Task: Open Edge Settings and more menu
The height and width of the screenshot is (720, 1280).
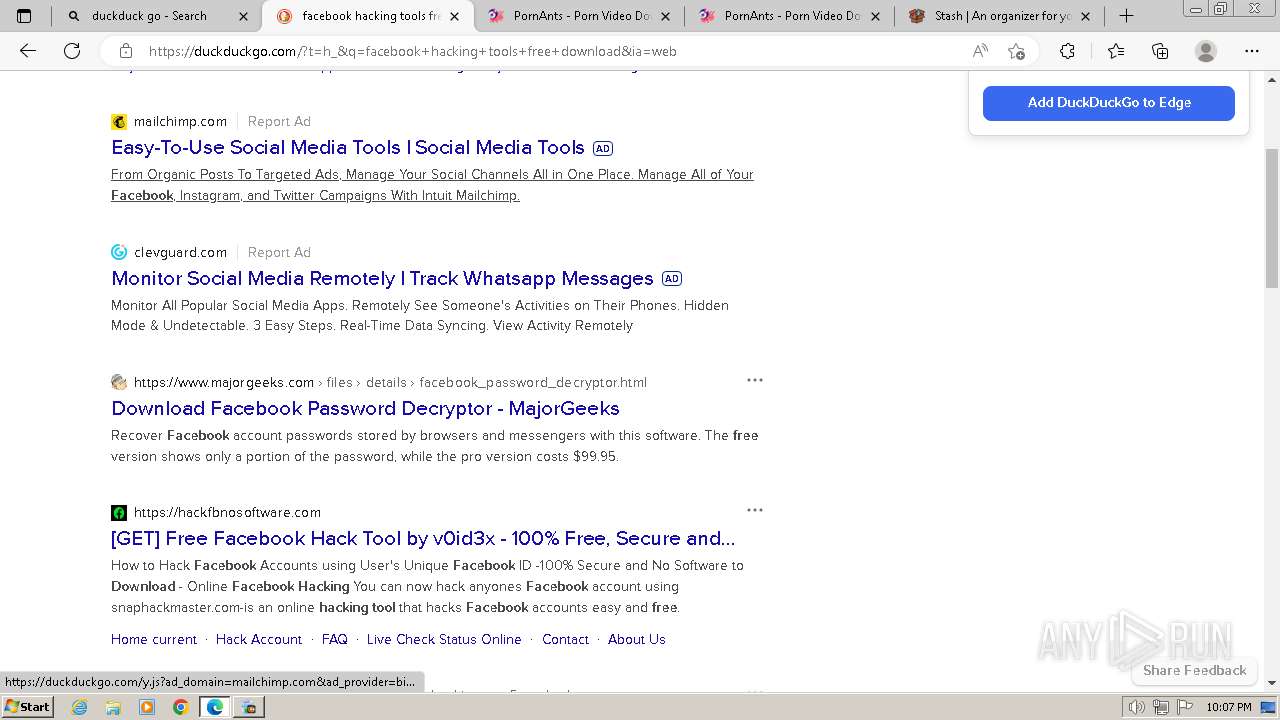Action: tap(1252, 51)
